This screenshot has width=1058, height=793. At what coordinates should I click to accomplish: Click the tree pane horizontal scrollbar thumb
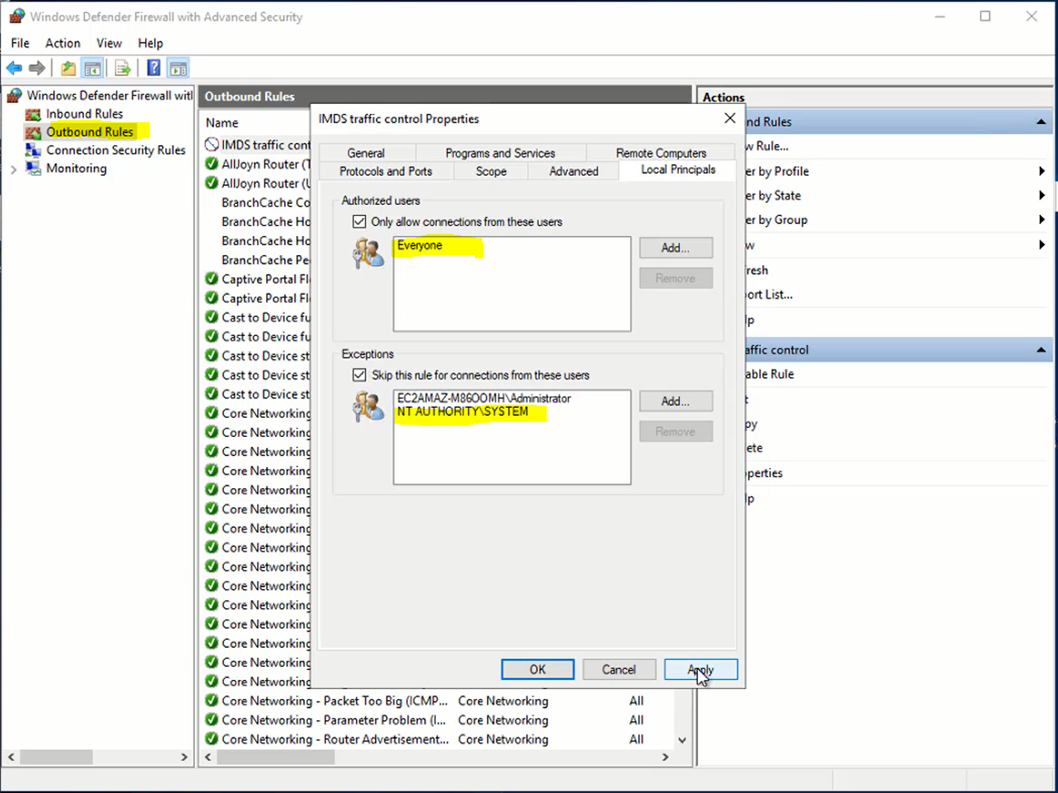[56, 757]
